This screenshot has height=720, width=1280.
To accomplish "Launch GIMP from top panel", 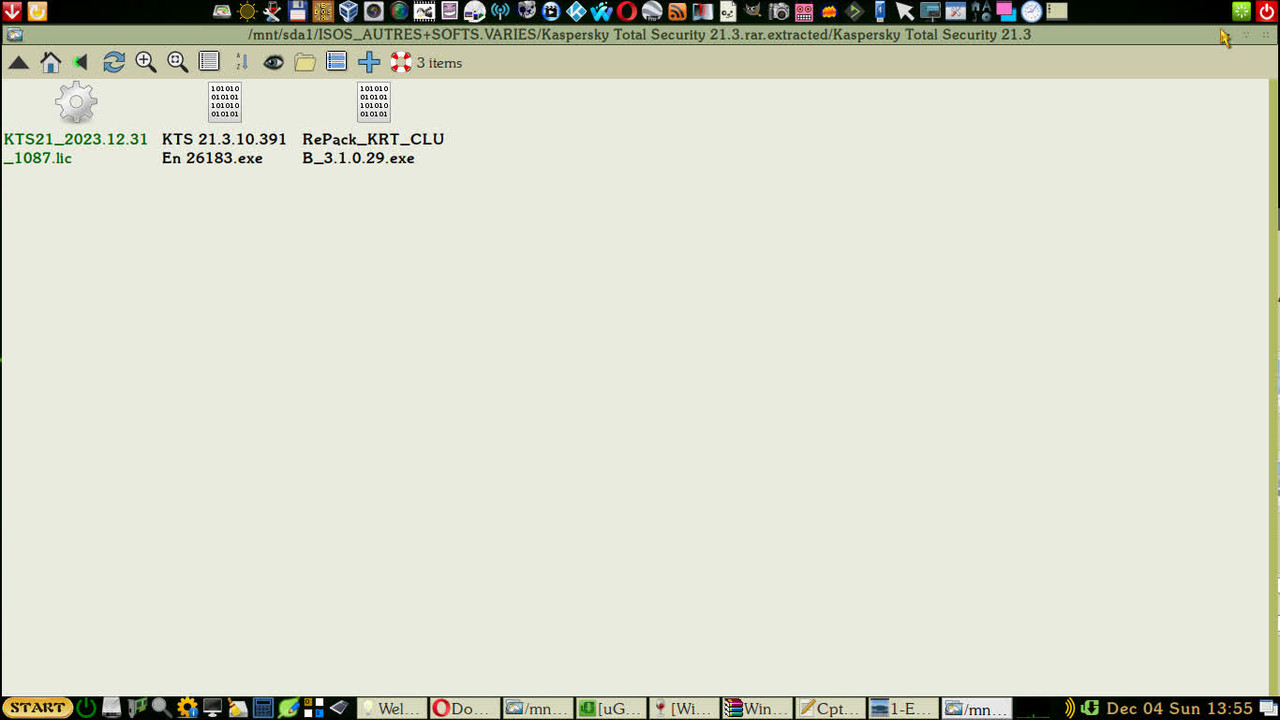I will coord(753,12).
